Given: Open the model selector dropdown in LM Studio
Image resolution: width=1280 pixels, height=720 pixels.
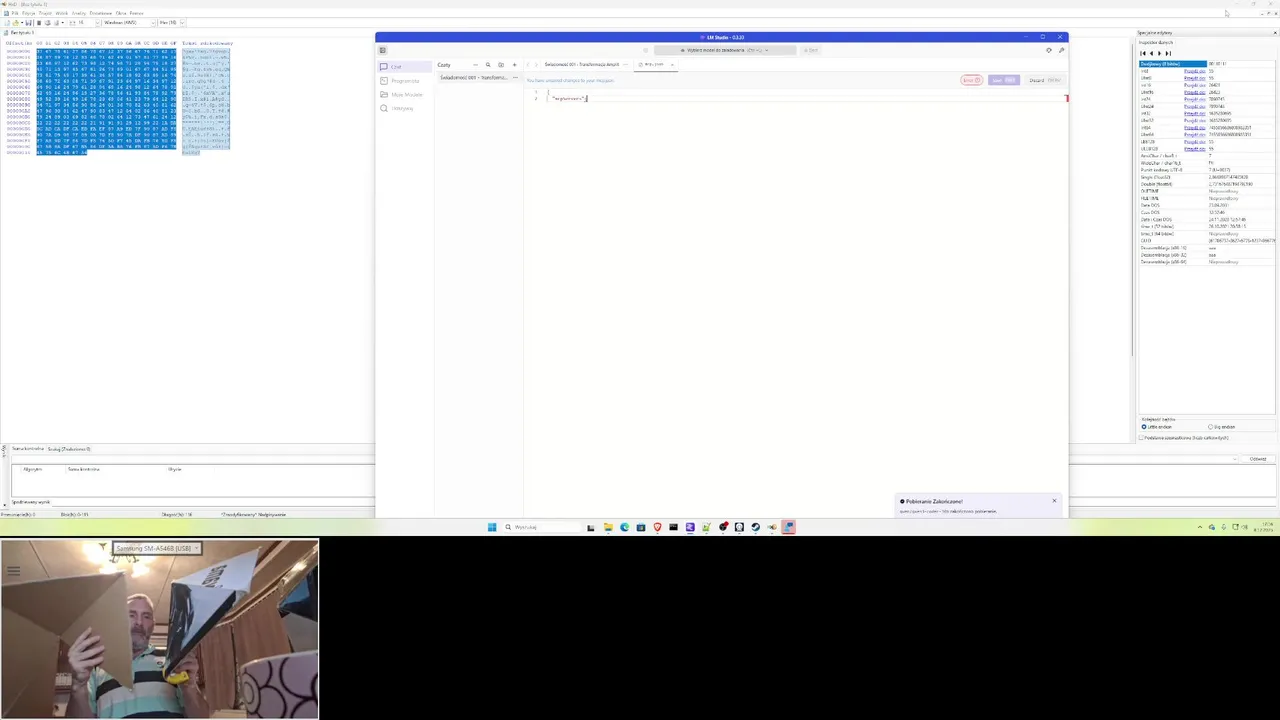Looking at the screenshot, I should point(725,50).
